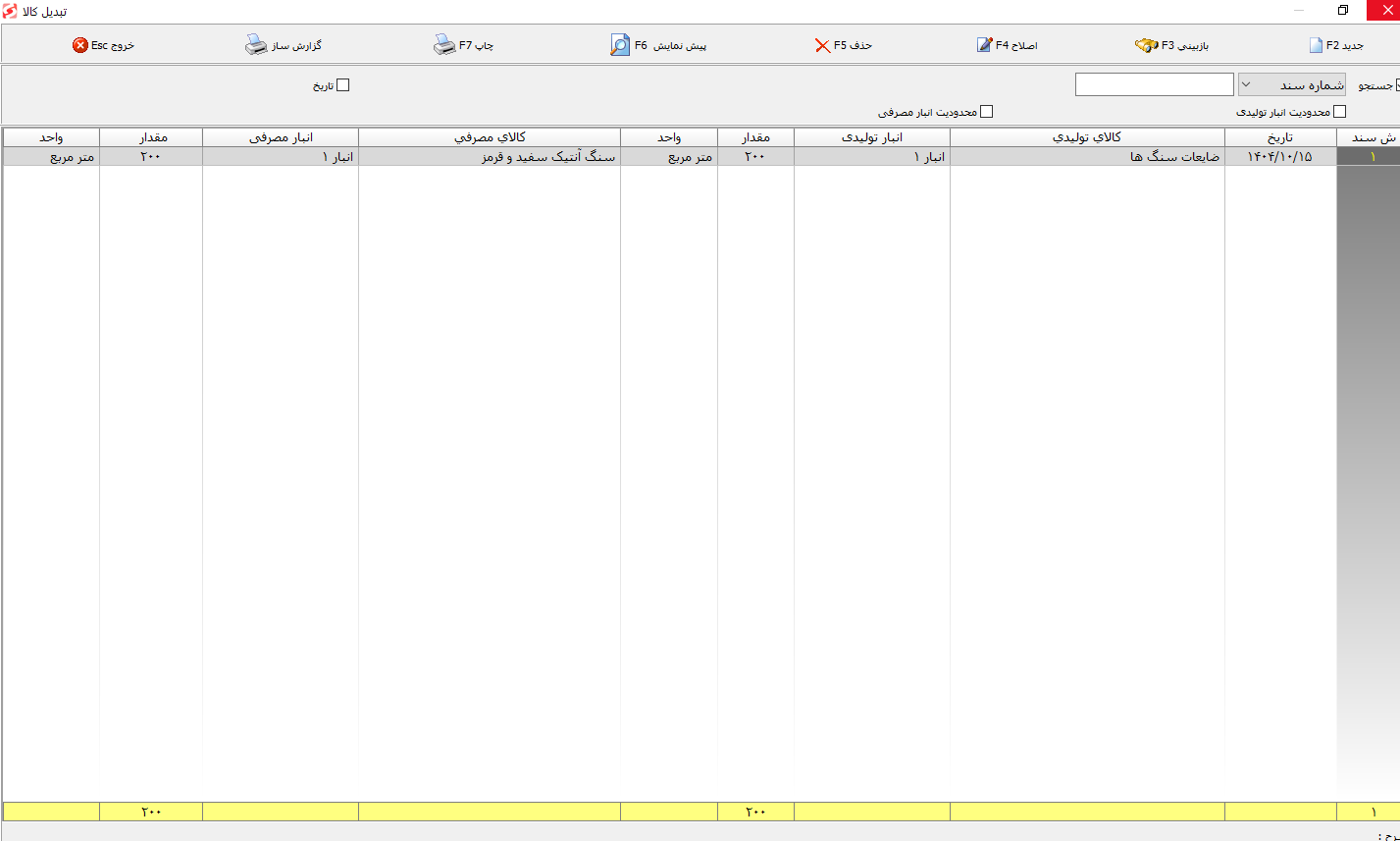
Task: Click the red X delete icon (حذف F5)
Action: coord(822,45)
